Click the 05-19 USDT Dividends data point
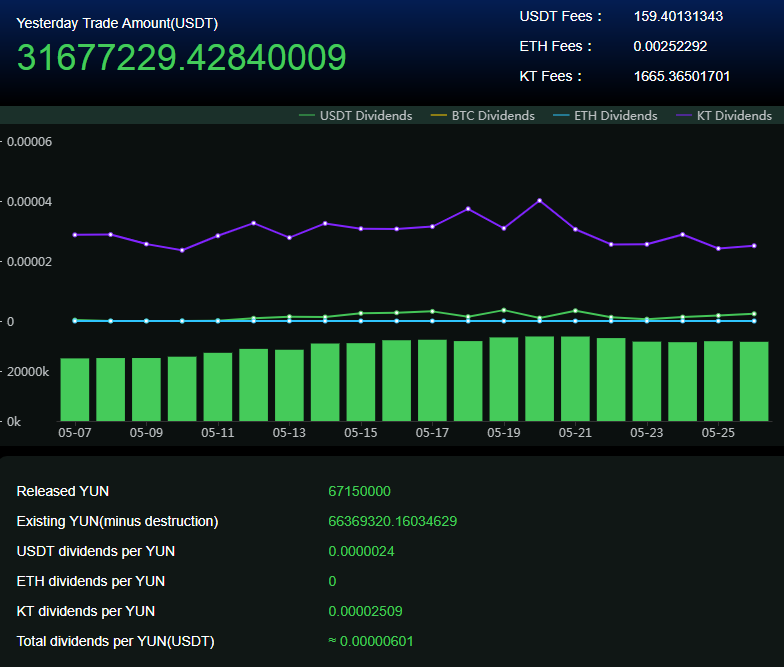The height and width of the screenshot is (667, 784). (x=504, y=310)
